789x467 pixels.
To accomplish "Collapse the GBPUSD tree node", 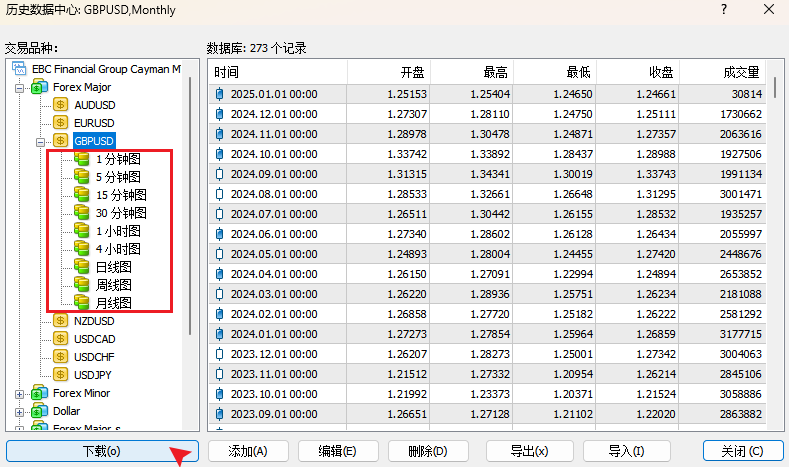I will point(40,140).
